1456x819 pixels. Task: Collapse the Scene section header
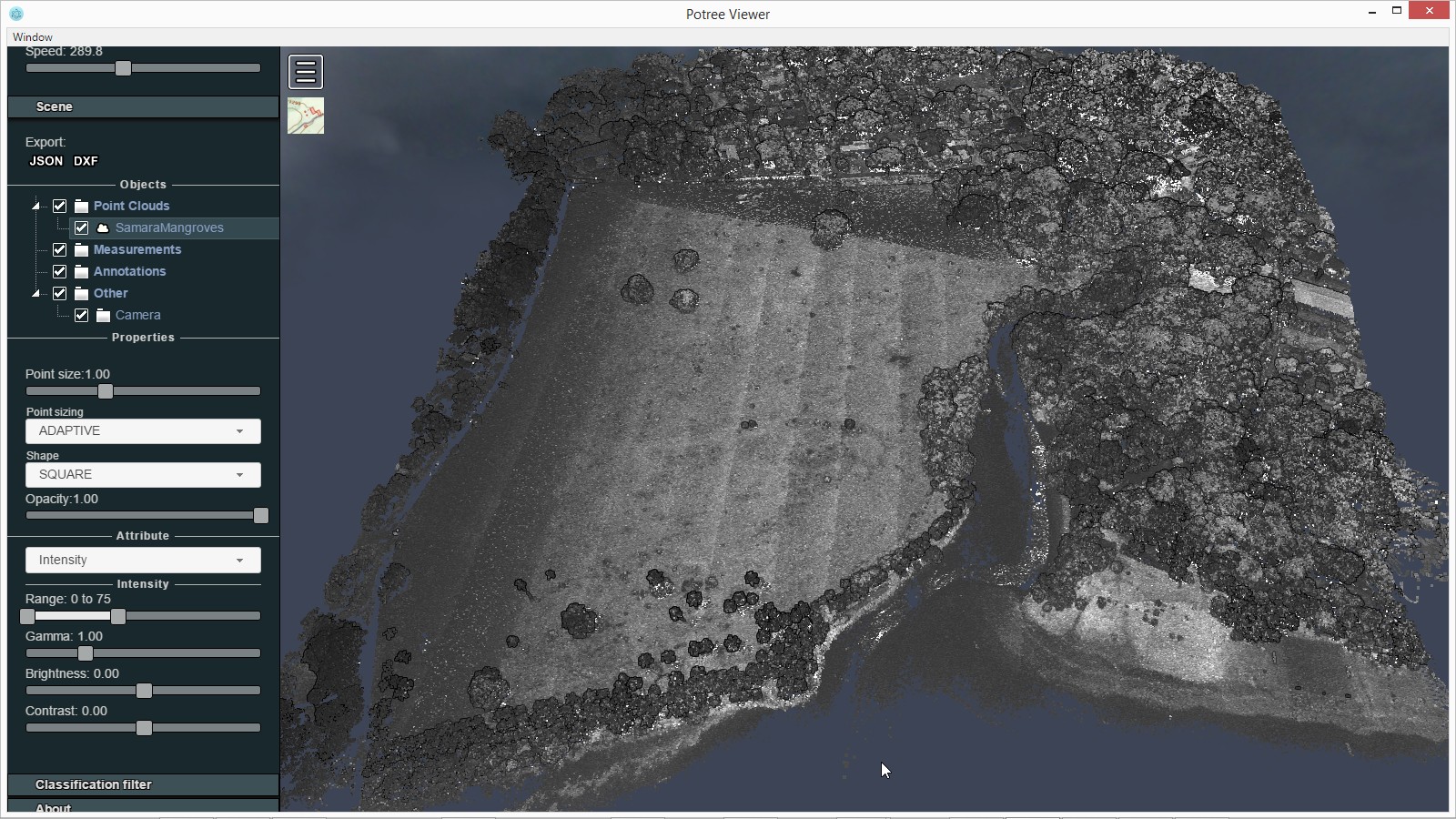click(x=143, y=106)
